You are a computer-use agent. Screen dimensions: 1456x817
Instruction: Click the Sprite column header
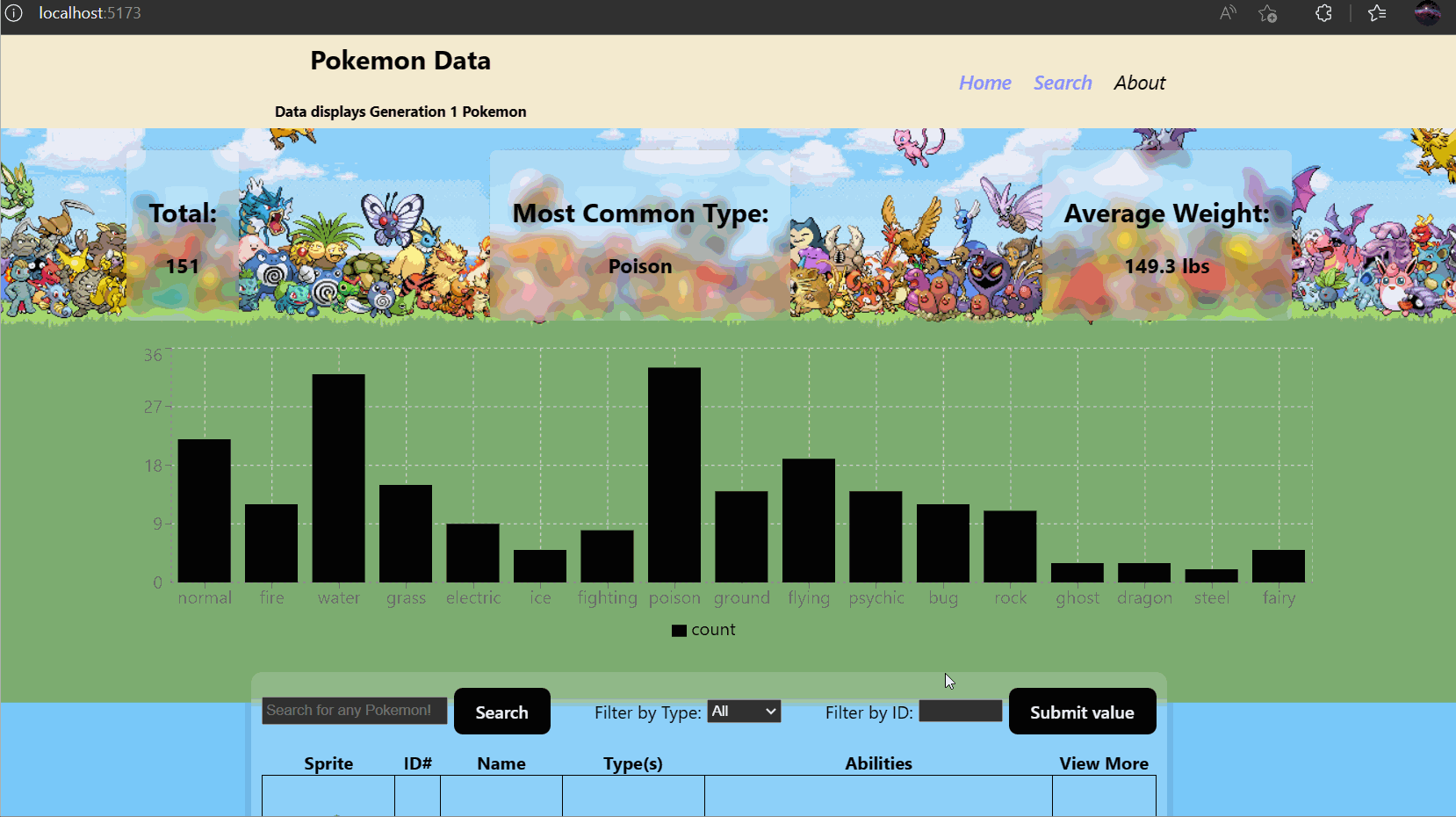[328, 763]
